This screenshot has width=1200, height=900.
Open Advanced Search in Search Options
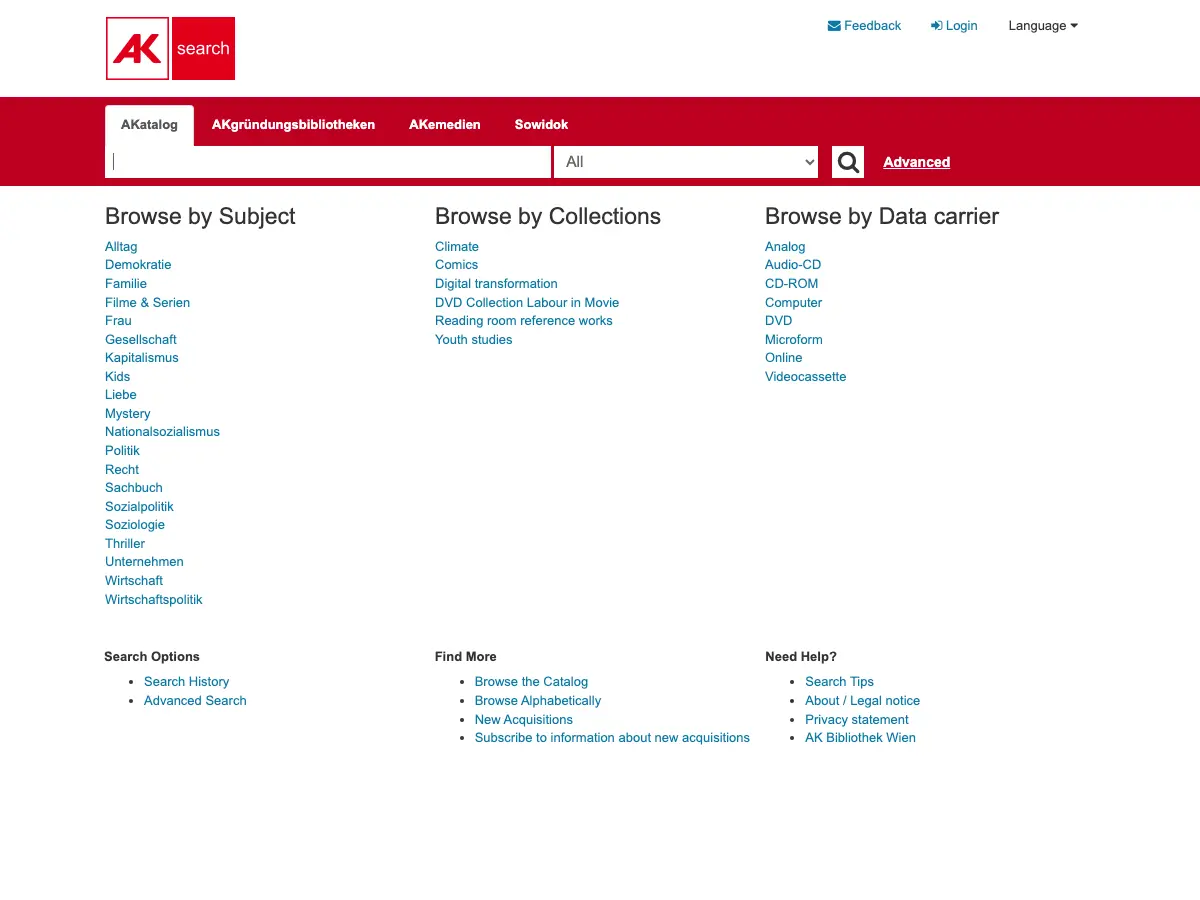point(195,701)
